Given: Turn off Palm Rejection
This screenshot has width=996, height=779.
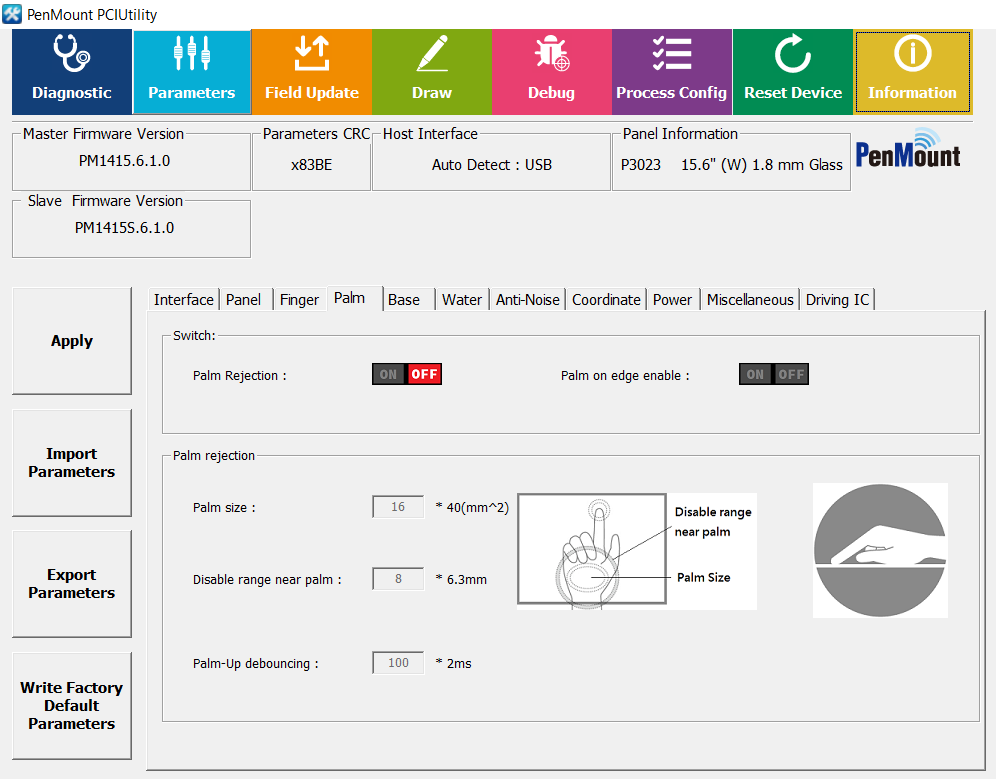Looking at the screenshot, I should [424, 373].
